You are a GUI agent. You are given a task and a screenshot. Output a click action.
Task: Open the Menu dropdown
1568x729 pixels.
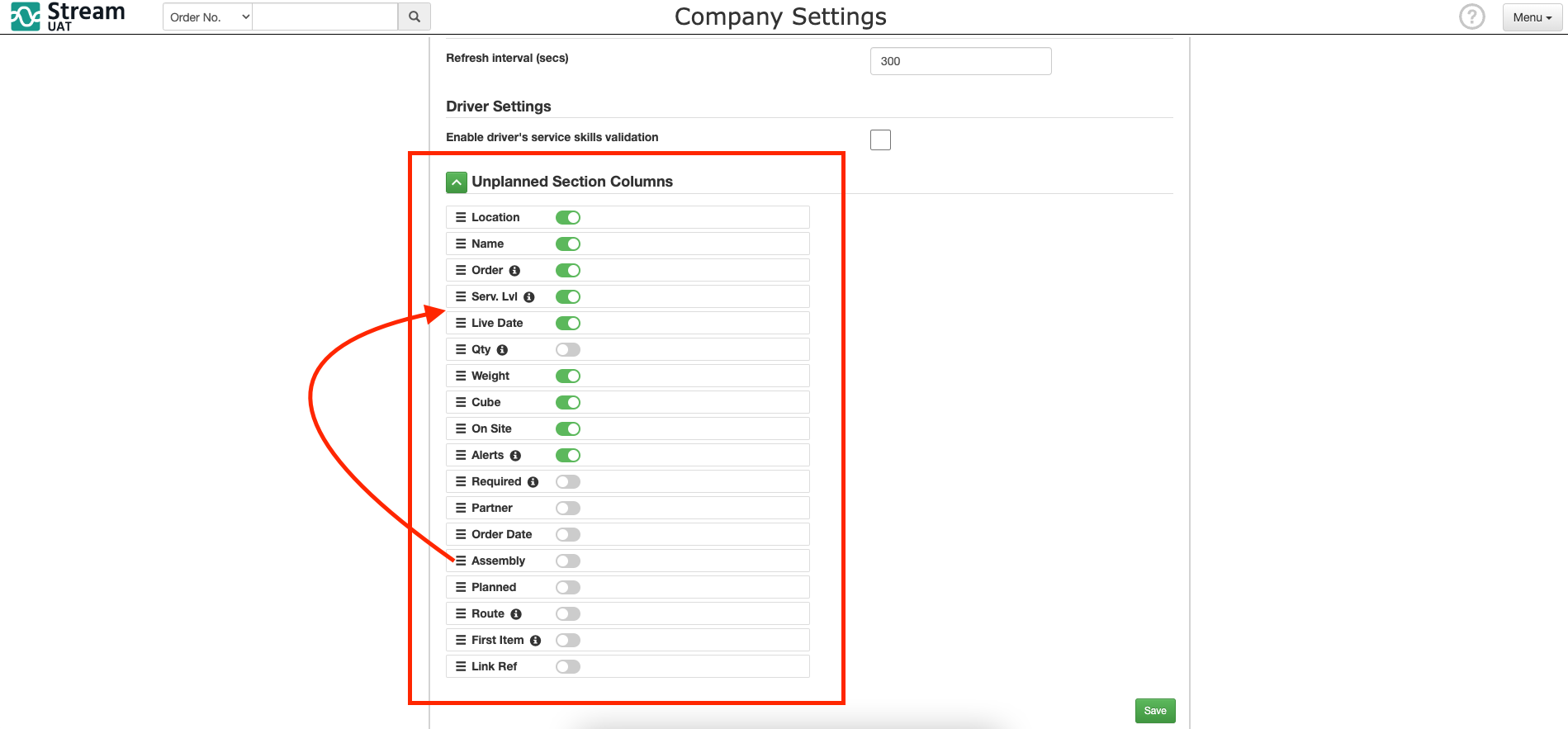coord(1532,17)
